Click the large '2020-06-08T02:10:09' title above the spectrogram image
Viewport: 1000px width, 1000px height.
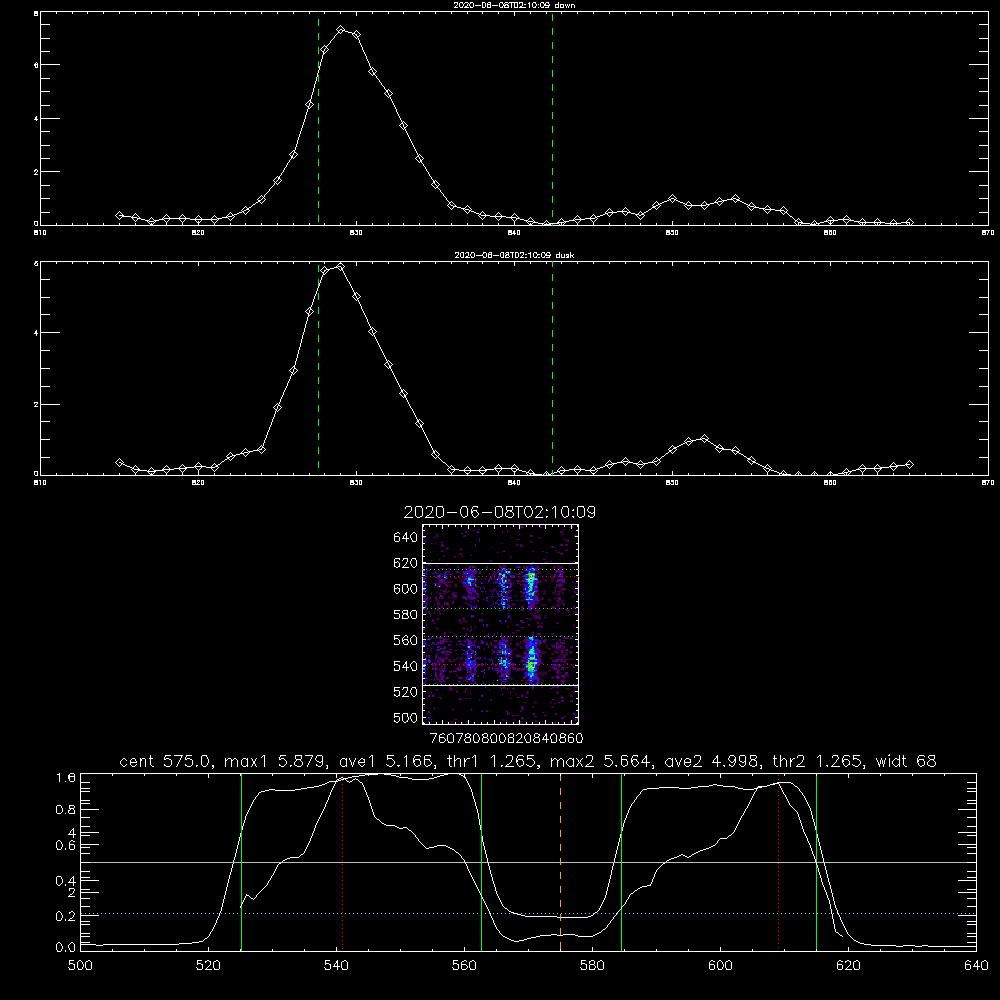[499, 512]
